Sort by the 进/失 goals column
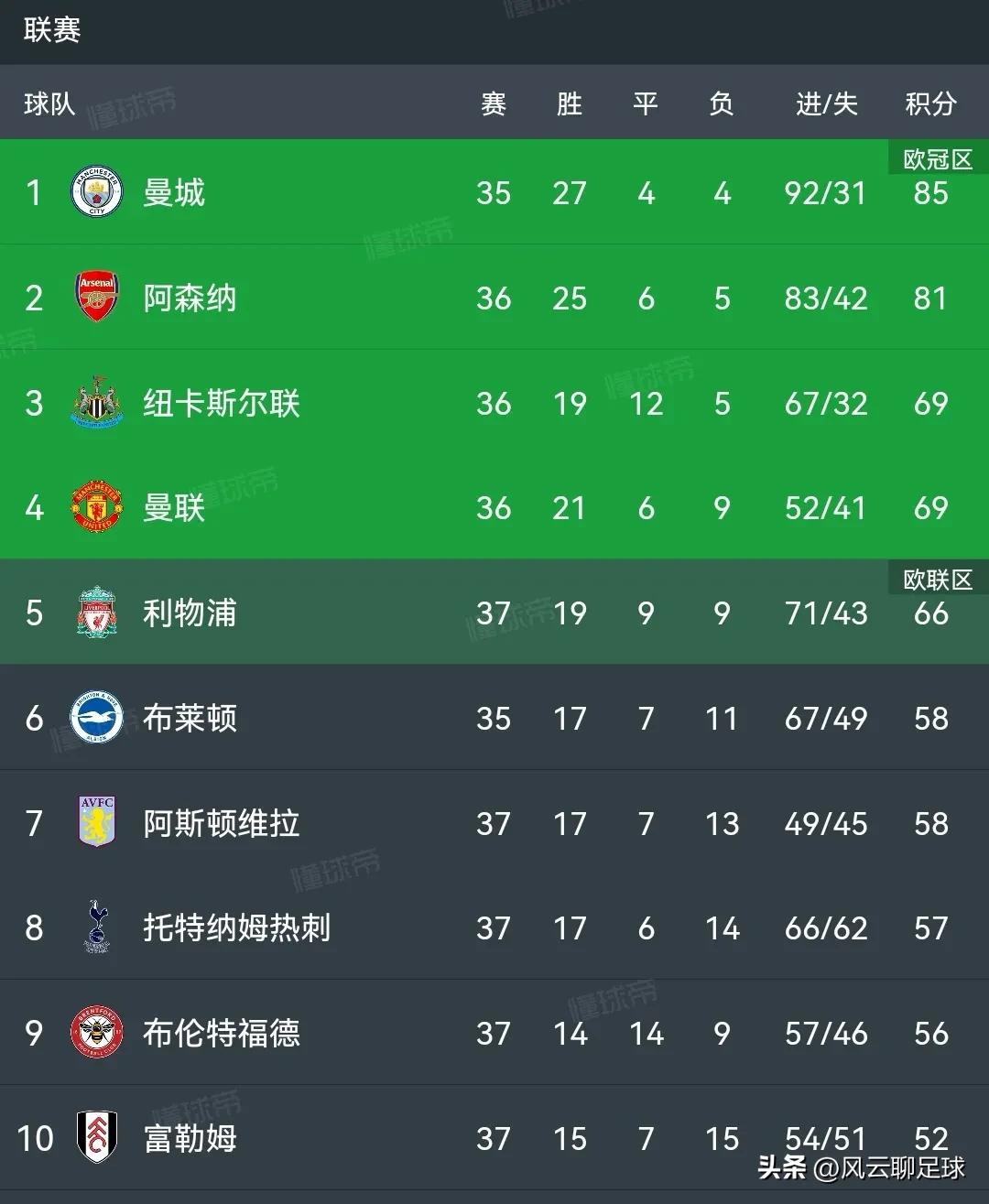This screenshot has width=989, height=1204. click(x=824, y=103)
